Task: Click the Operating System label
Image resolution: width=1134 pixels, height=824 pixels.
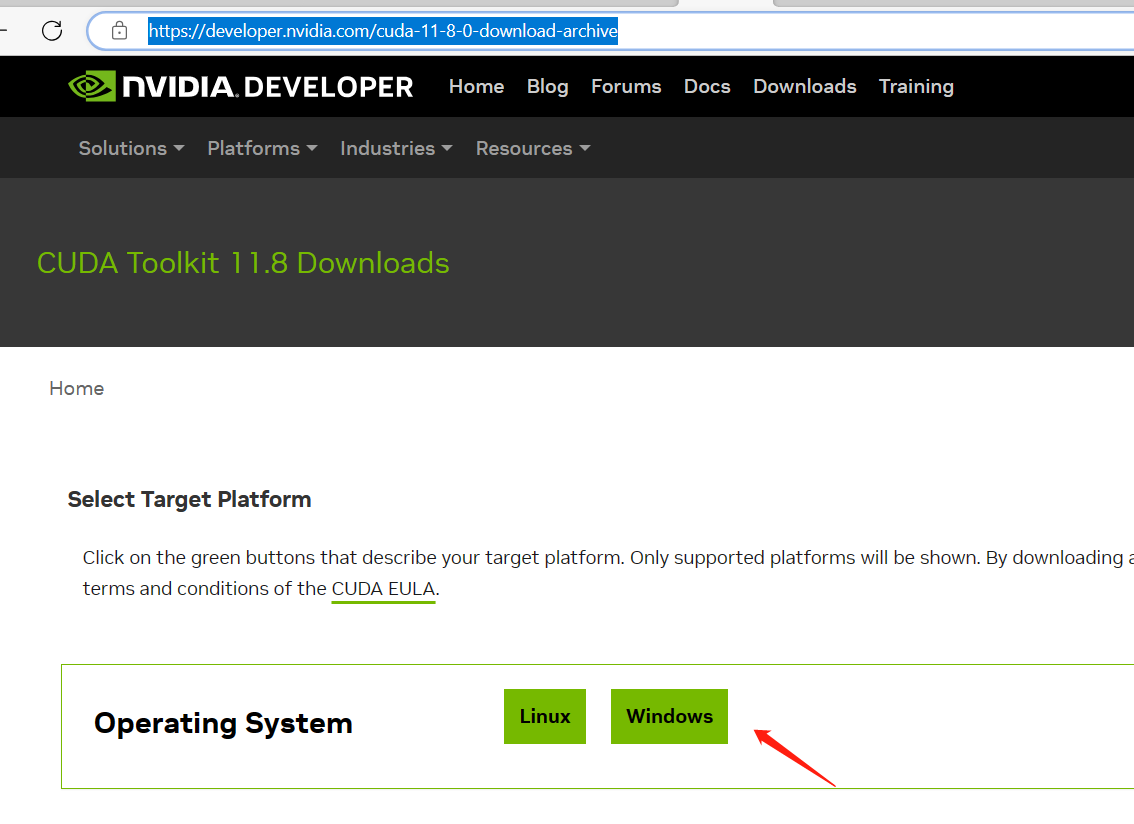Action: (x=223, y=723)
